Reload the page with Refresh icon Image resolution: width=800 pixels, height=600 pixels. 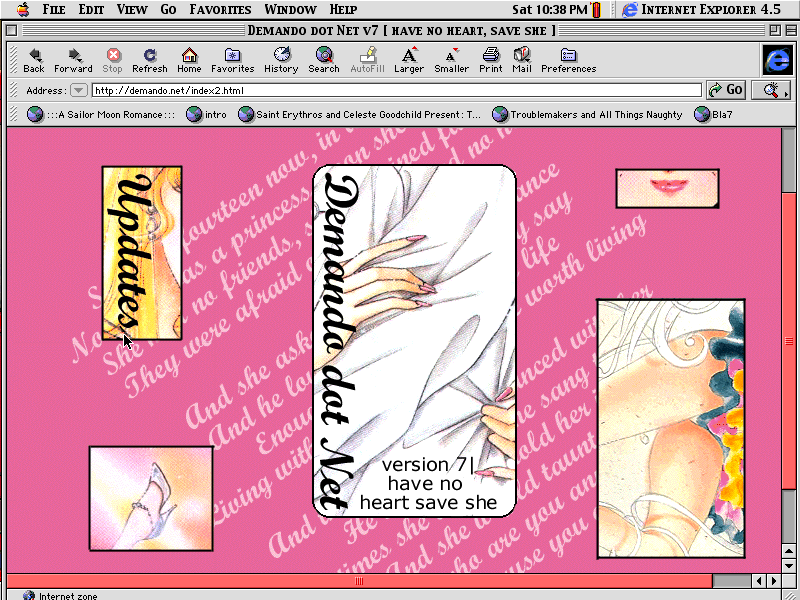[149, 56]
